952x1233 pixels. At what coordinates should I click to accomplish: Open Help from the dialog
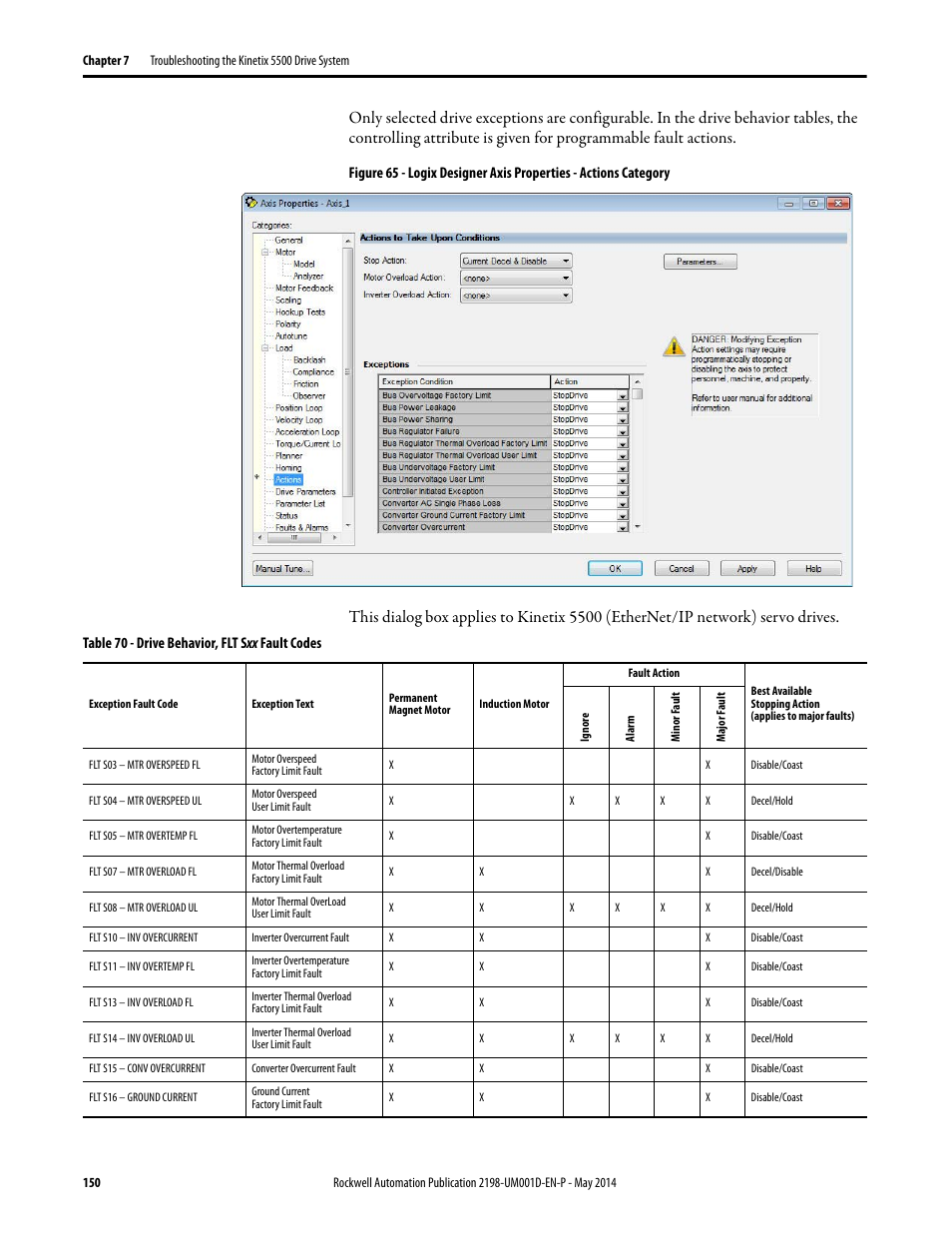pos(813,568)
